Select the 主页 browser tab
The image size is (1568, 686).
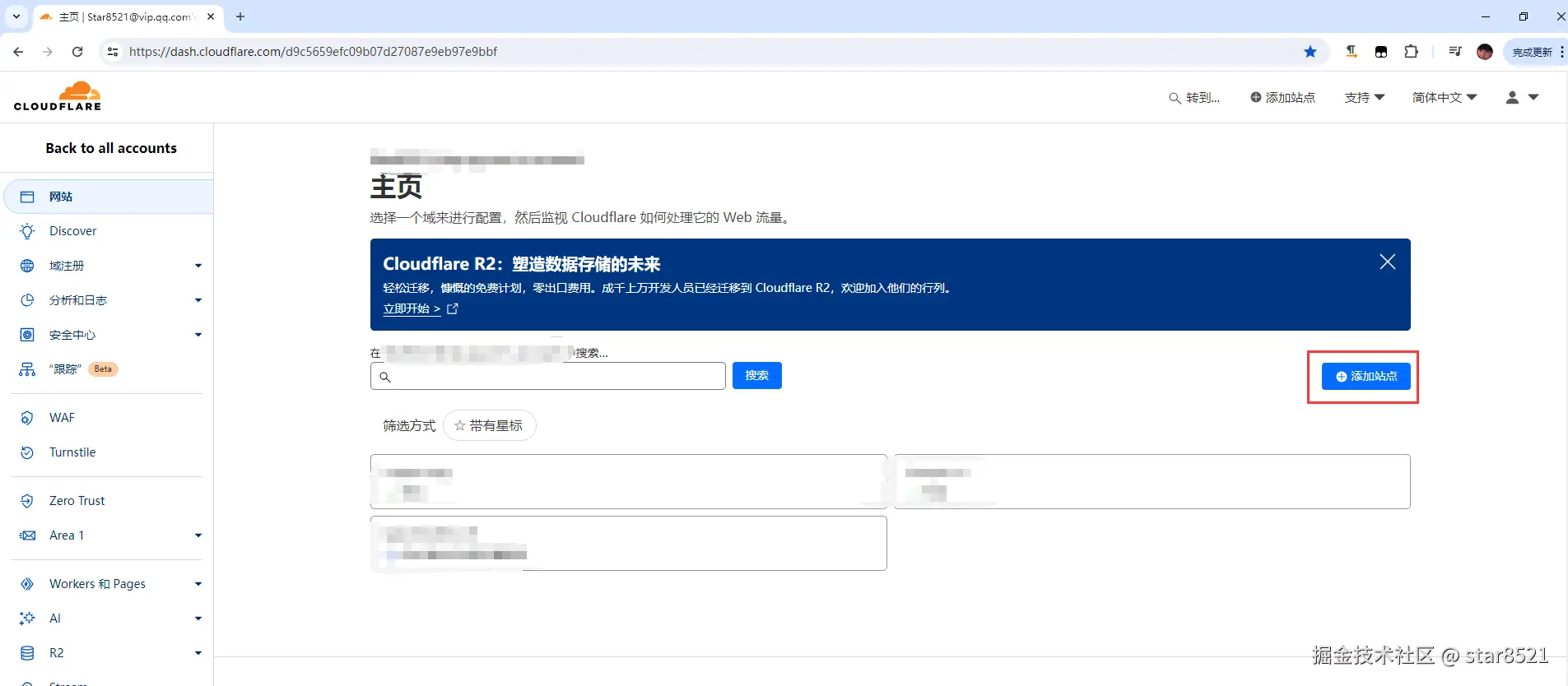(x=128, y=16)
